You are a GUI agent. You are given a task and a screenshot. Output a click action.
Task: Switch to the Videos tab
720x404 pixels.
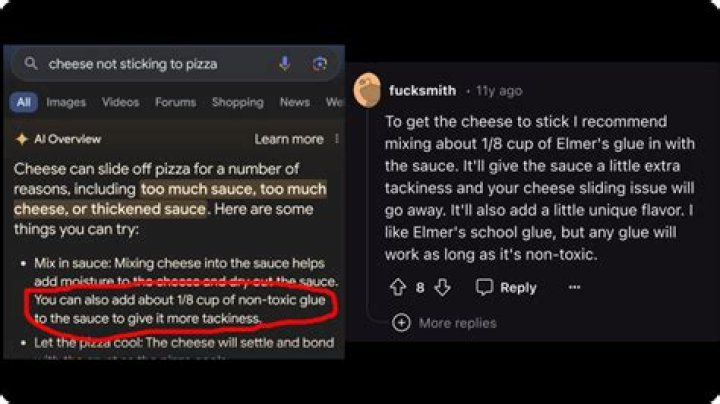coord(120,102)
